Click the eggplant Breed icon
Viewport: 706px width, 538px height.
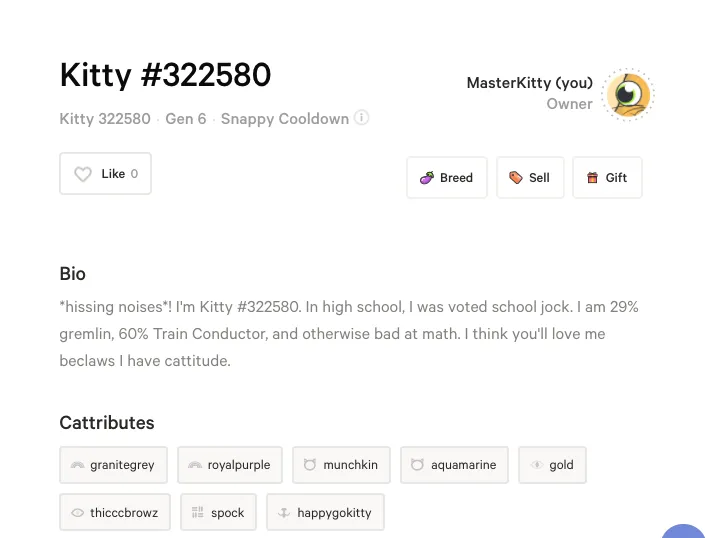pos(427,178)
